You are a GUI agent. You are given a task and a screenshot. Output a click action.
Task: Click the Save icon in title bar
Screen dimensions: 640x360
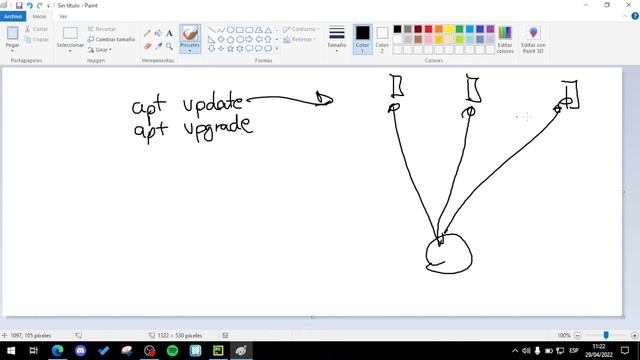(19, 5)
